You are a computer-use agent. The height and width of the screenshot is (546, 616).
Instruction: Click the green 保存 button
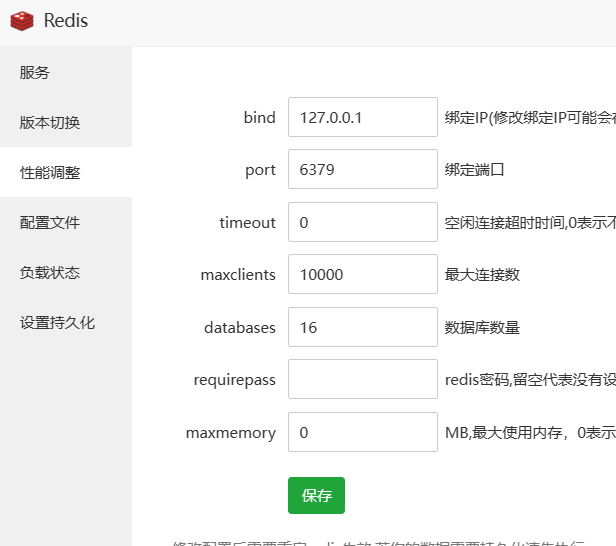(316, 495)
